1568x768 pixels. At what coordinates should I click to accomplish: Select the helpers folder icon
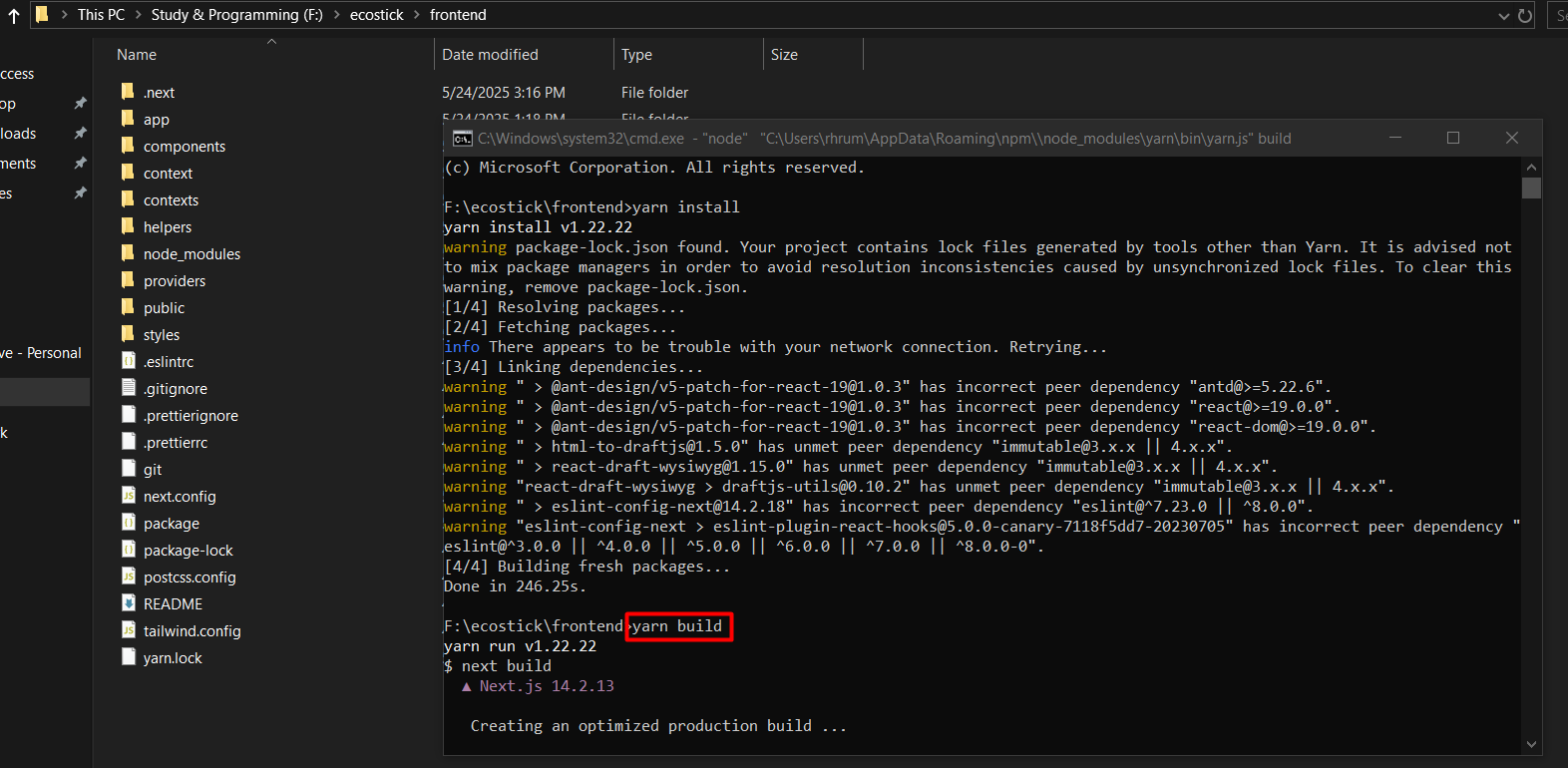128,226
